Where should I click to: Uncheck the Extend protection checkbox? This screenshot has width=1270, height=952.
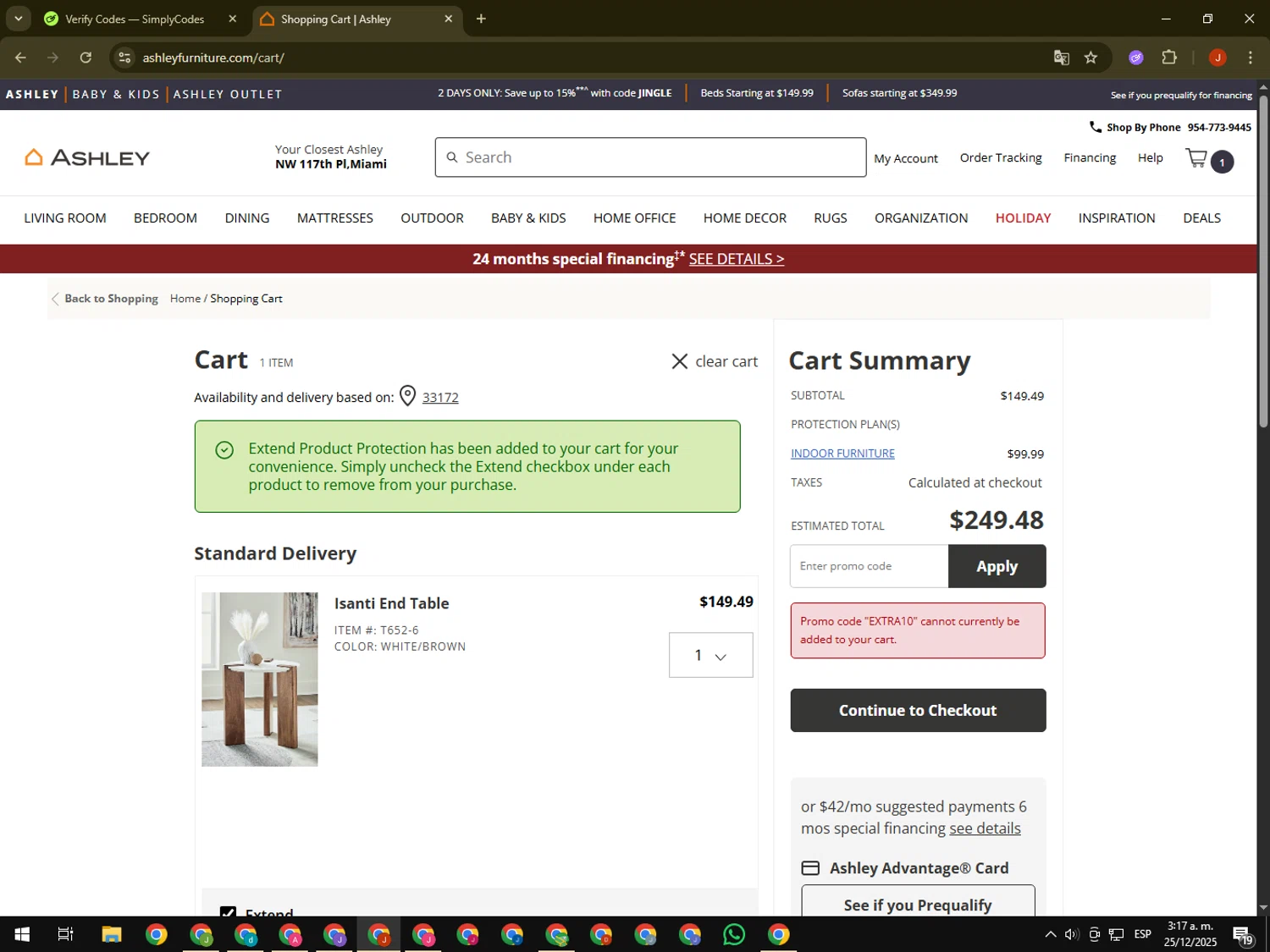pos(228,912)
